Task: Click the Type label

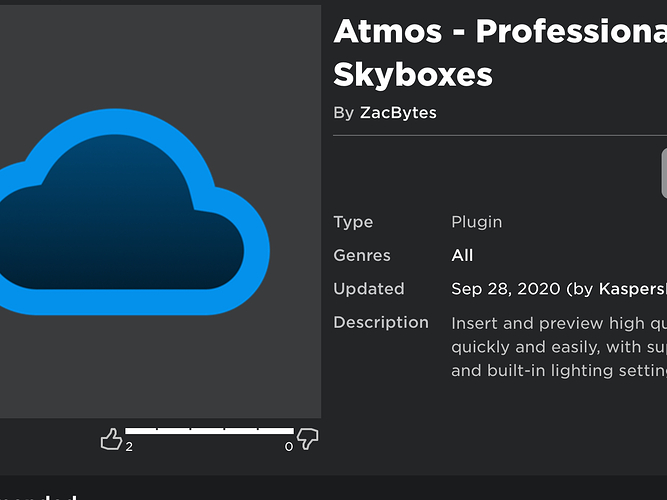Action: [x=353, y=222]
